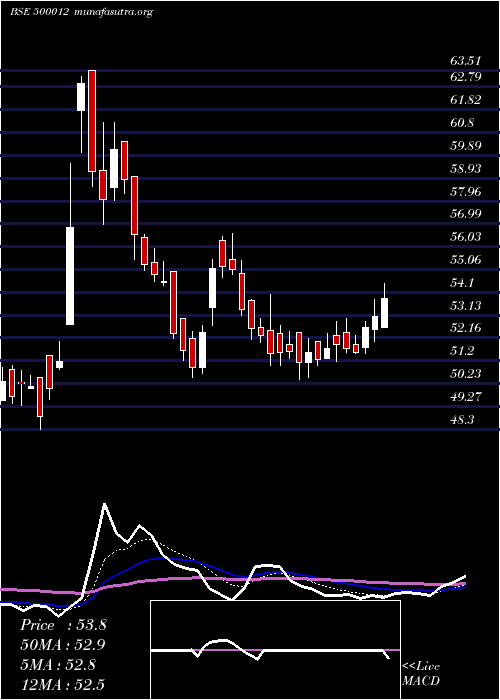500x700 pixels.
Task: Click the BSE 500012 chart title
Action: pyautogui.click(x=81, y=12)
